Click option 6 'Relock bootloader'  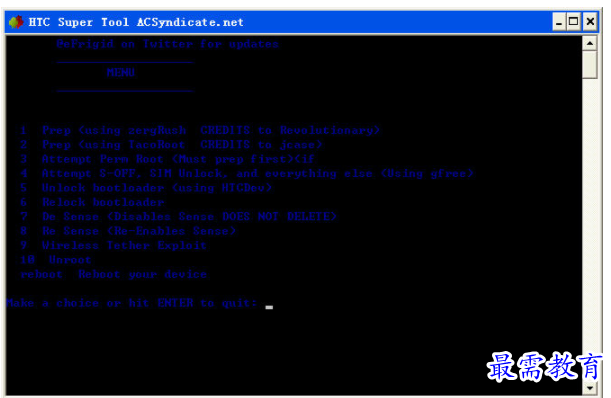[x=92, y=202]
